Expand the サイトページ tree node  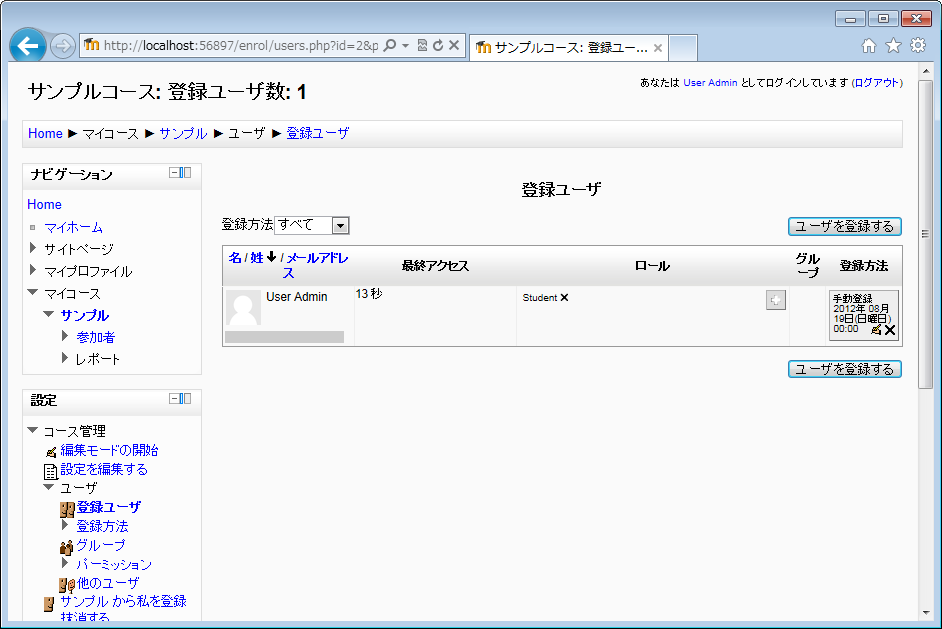[34, 248]
